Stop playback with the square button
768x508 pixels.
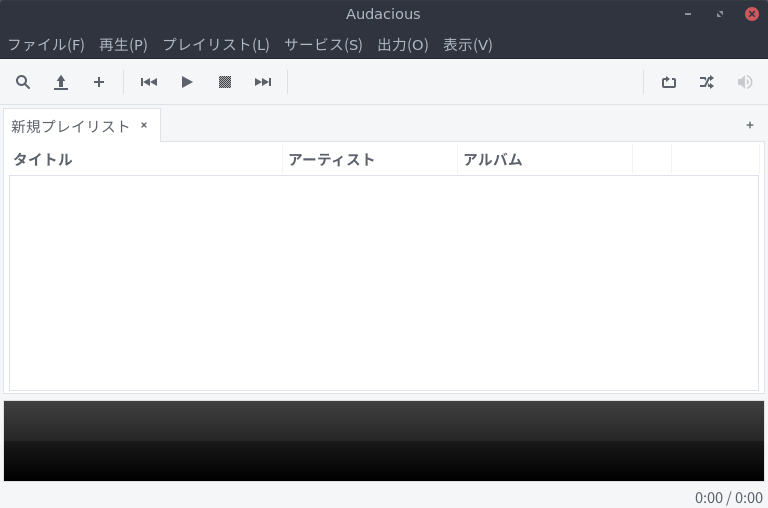225,82
